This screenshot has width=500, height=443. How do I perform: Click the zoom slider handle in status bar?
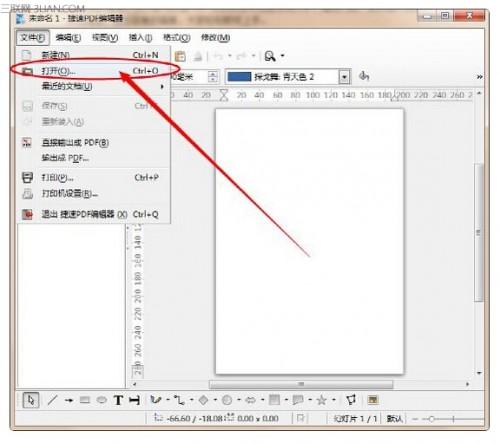[x=431, y=419]
